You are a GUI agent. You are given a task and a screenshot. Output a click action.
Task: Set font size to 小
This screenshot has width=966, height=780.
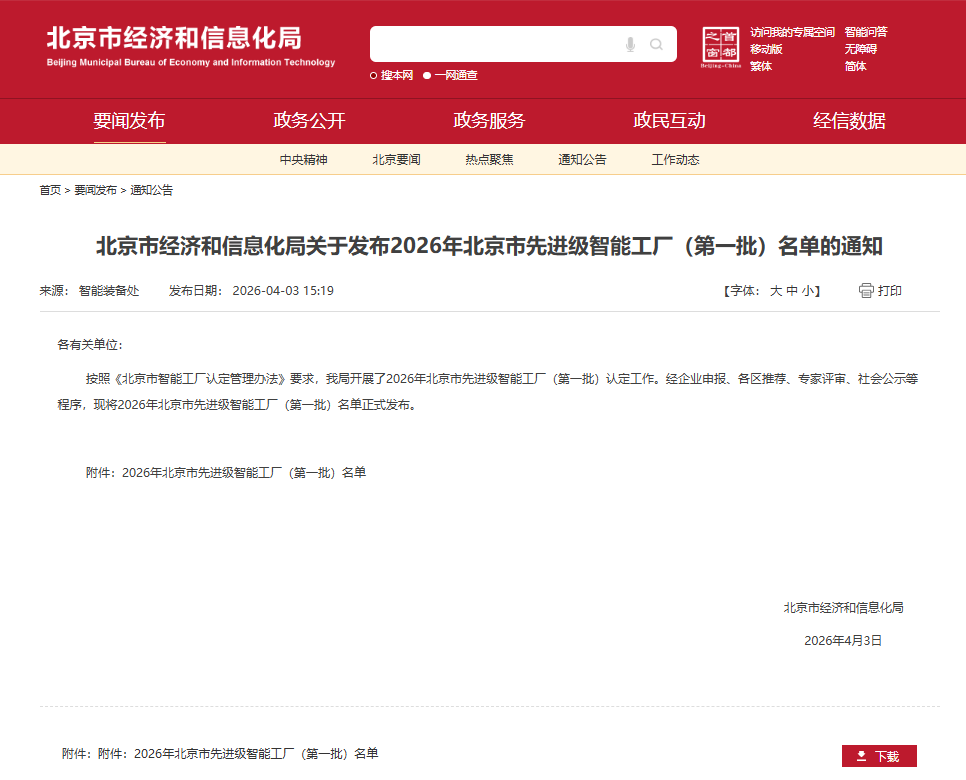(808, 291)
